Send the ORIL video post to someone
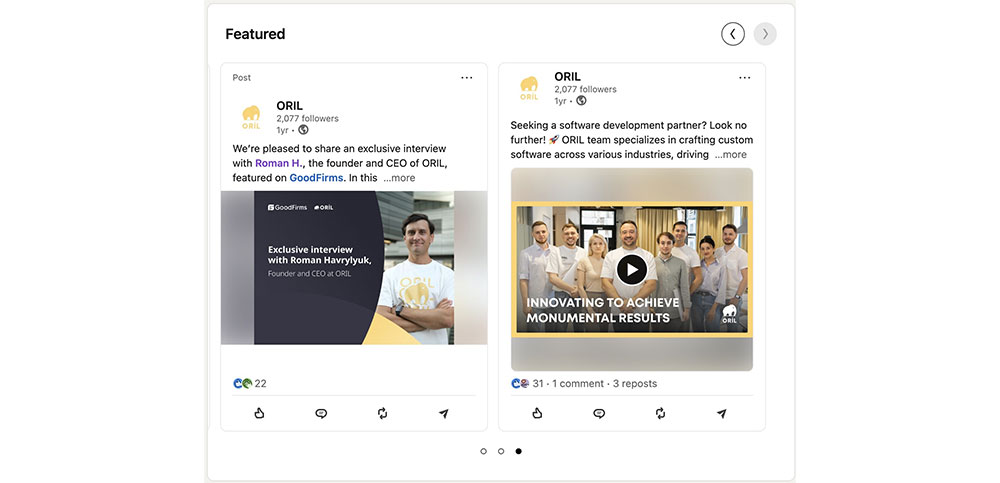 (x=722, y=413)
